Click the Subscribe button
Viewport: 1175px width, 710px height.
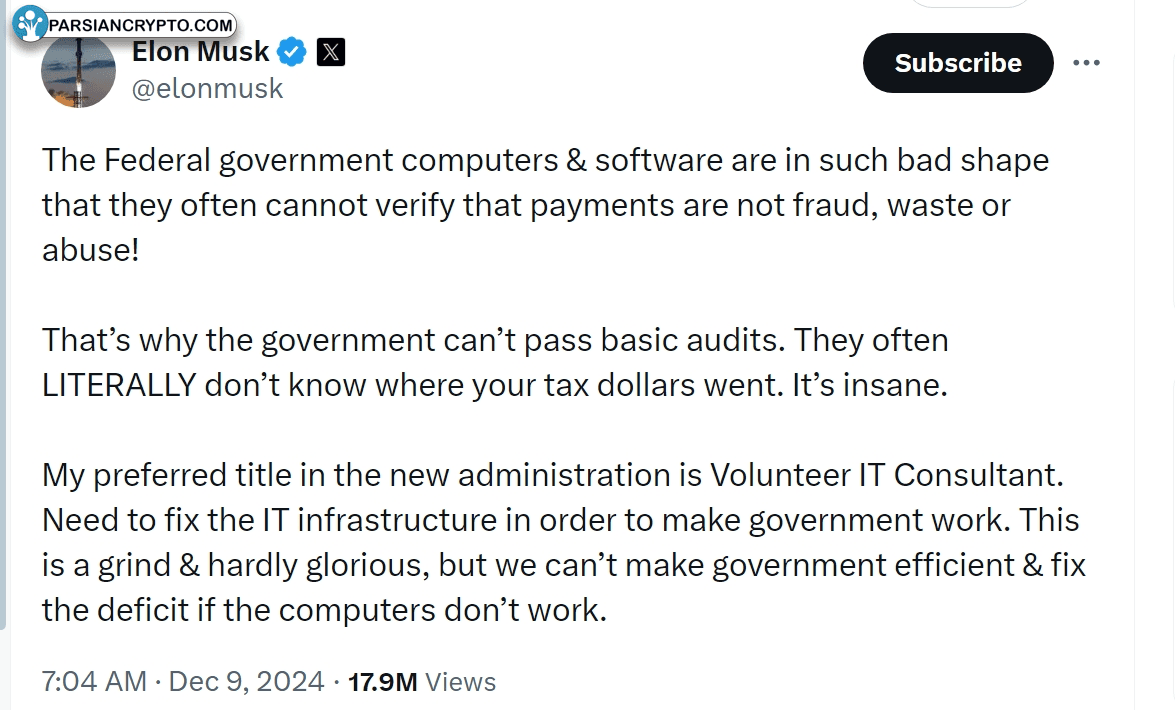(958, 63)
